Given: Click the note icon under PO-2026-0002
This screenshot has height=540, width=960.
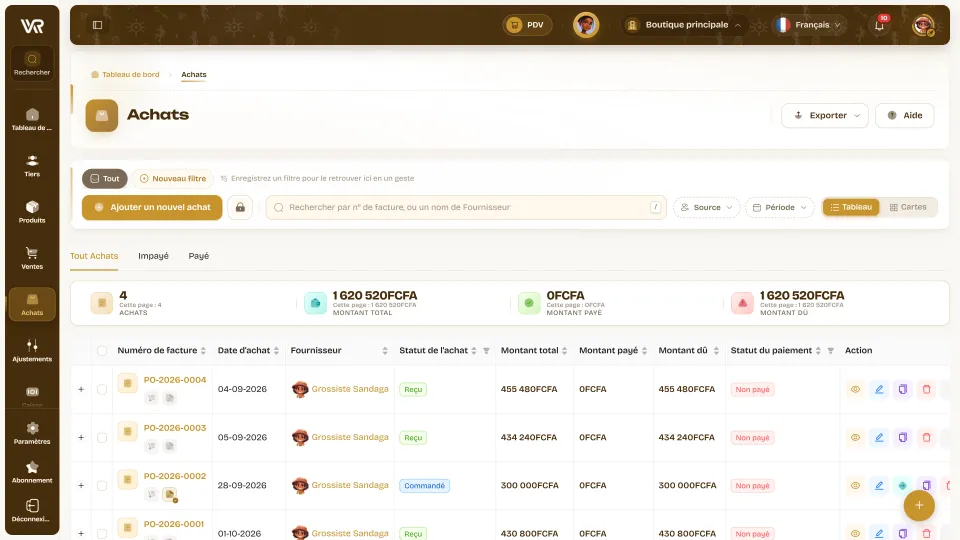Looking at the screenshot, I should click(x=170, y=494).
